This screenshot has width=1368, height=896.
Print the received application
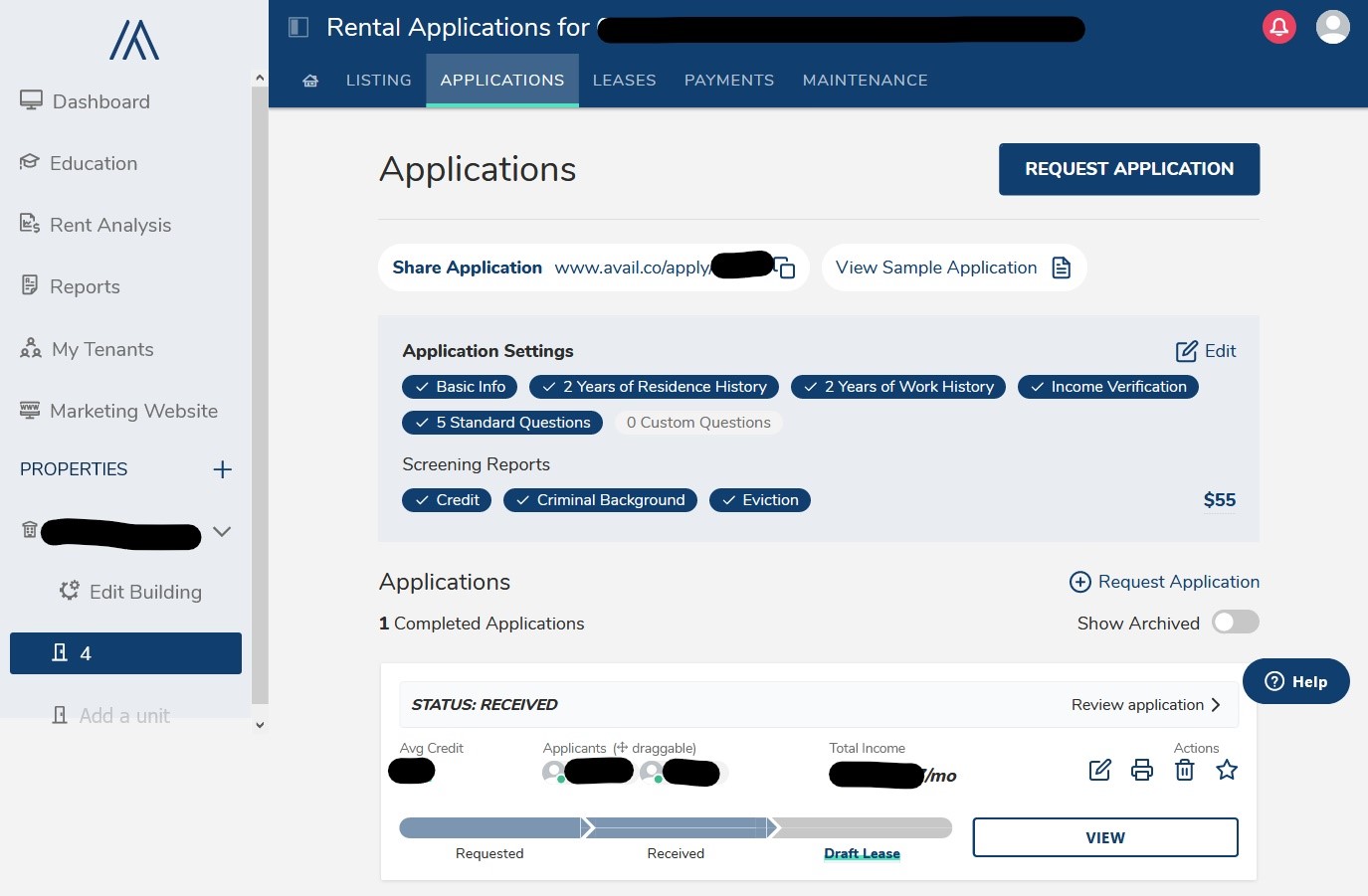[x=1141, y=769]
